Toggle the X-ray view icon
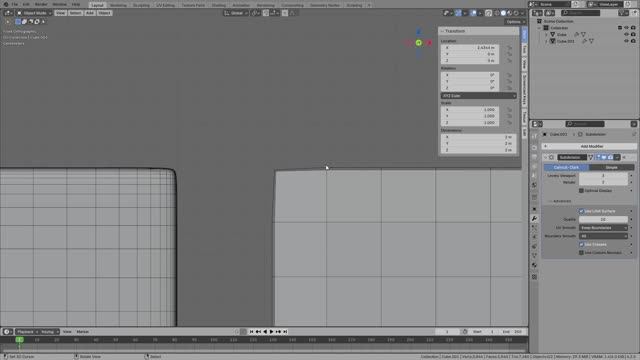The width and height of the screenshot is (640, 360). pos(489,13)
